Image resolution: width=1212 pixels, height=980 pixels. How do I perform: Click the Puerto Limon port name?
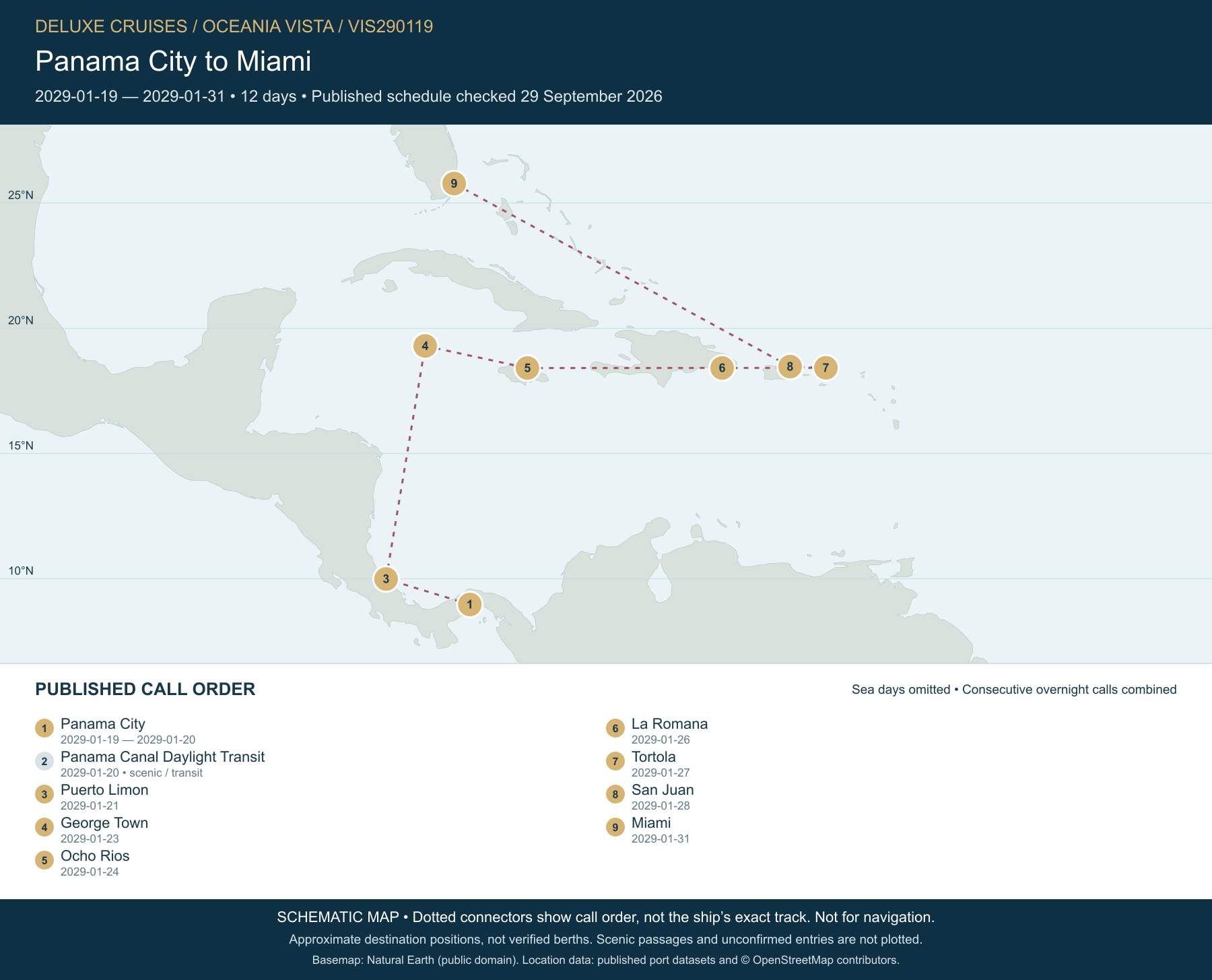104,790
